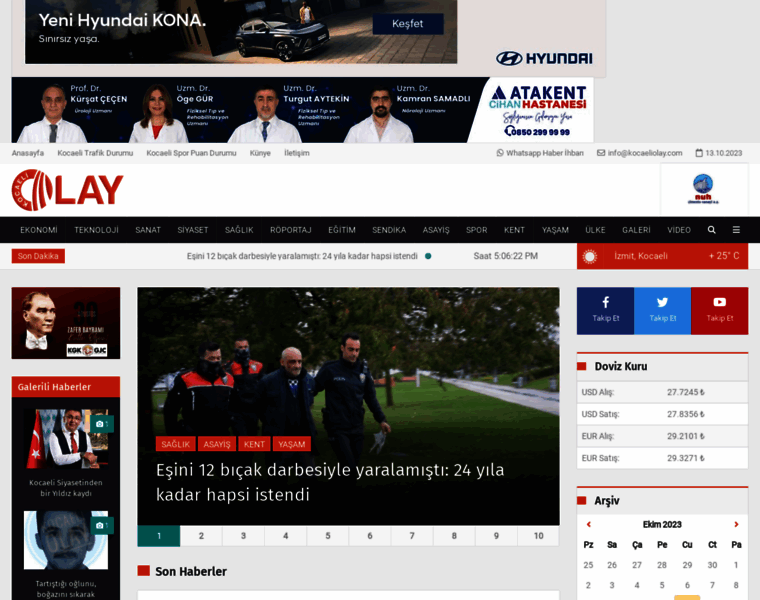Select slide 1 in the headline slider
Screen dimensions: 760x600
pos(159,536)
